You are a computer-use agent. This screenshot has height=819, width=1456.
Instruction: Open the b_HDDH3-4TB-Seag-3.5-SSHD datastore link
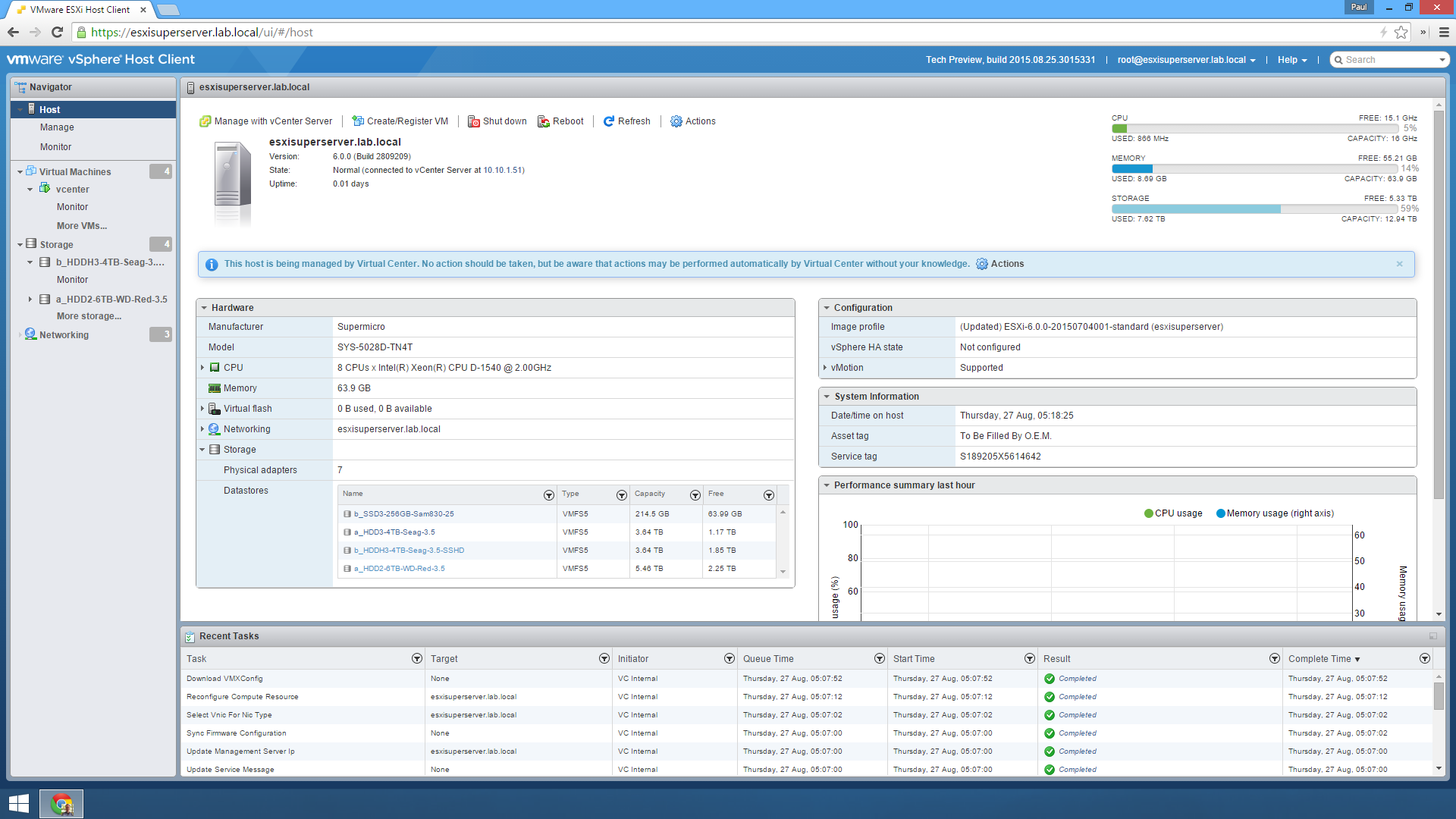409,551
